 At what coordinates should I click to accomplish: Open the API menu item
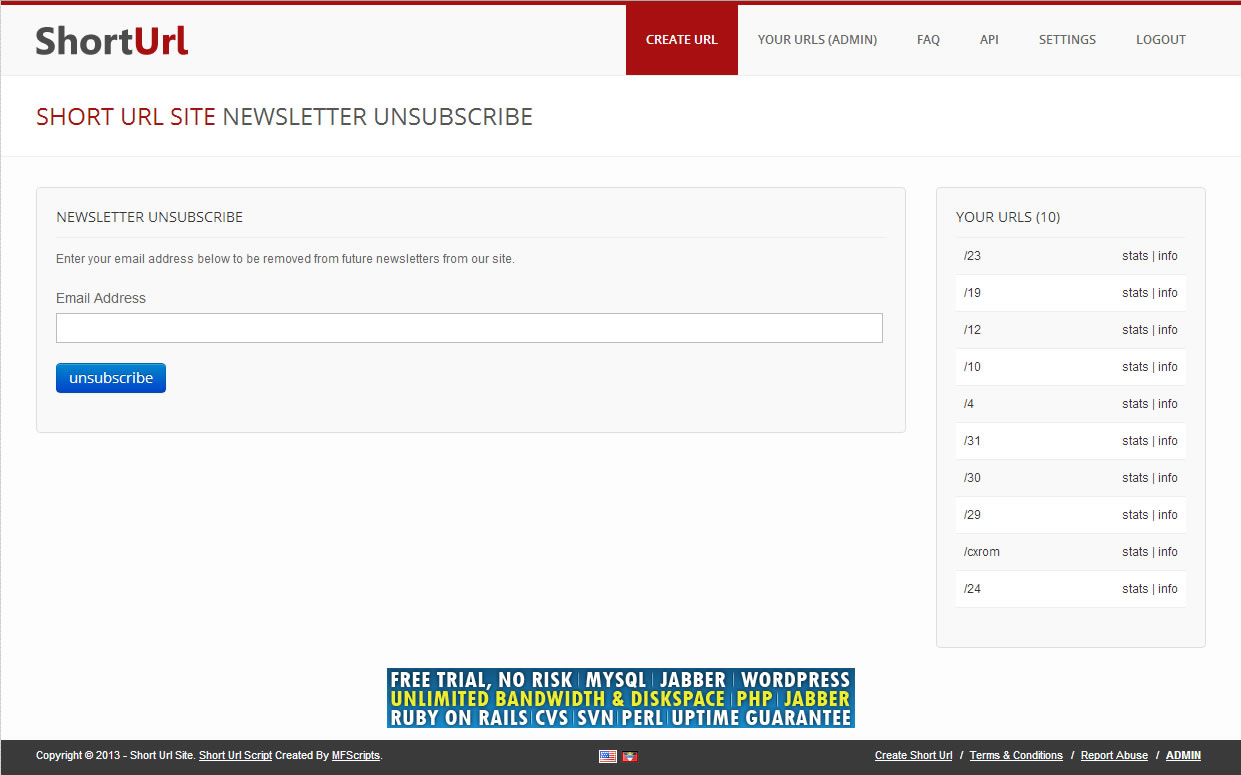tap(989, 40)
